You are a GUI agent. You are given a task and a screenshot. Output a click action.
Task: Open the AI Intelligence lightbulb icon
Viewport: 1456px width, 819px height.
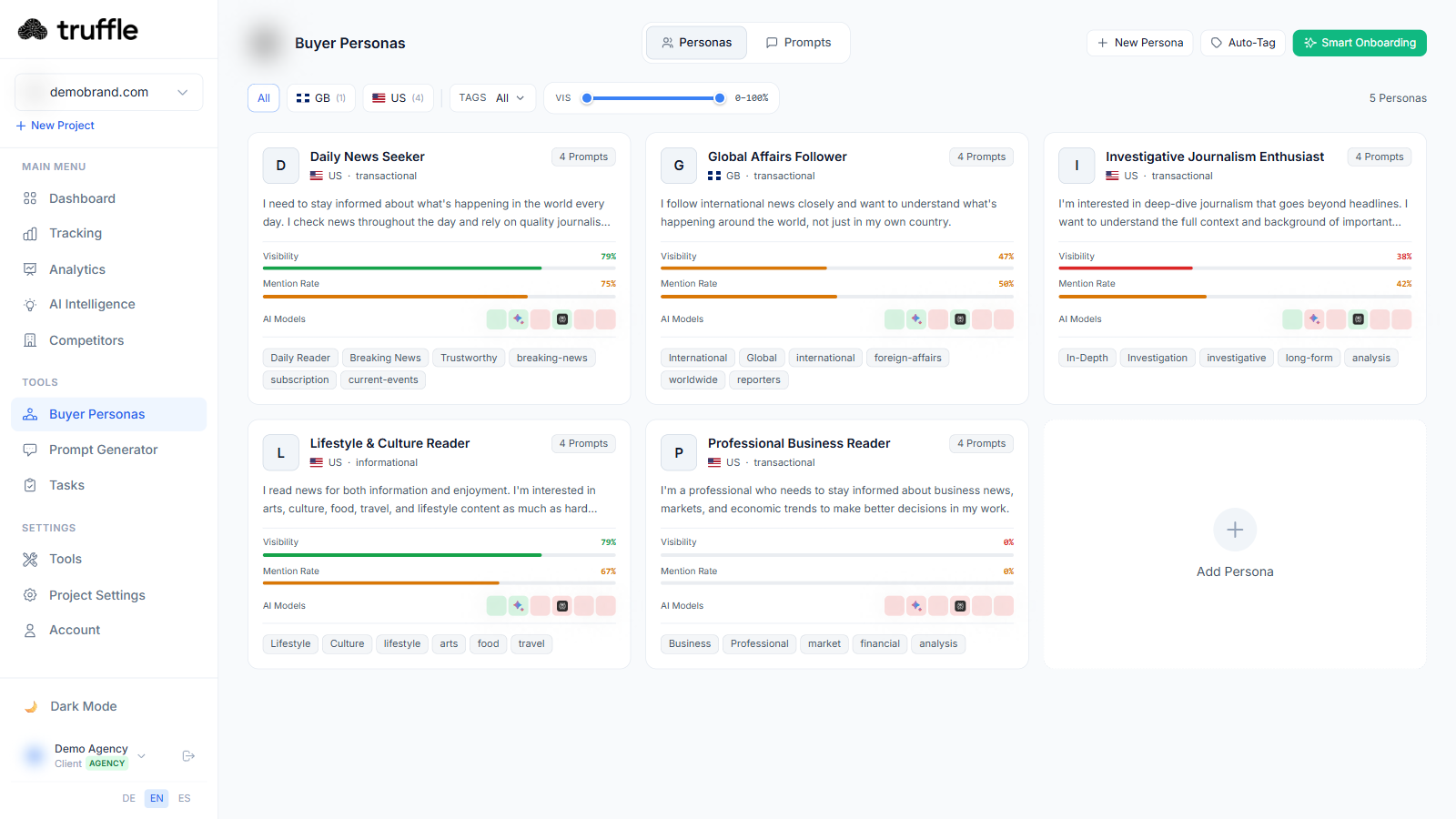(x=30, y=305)
